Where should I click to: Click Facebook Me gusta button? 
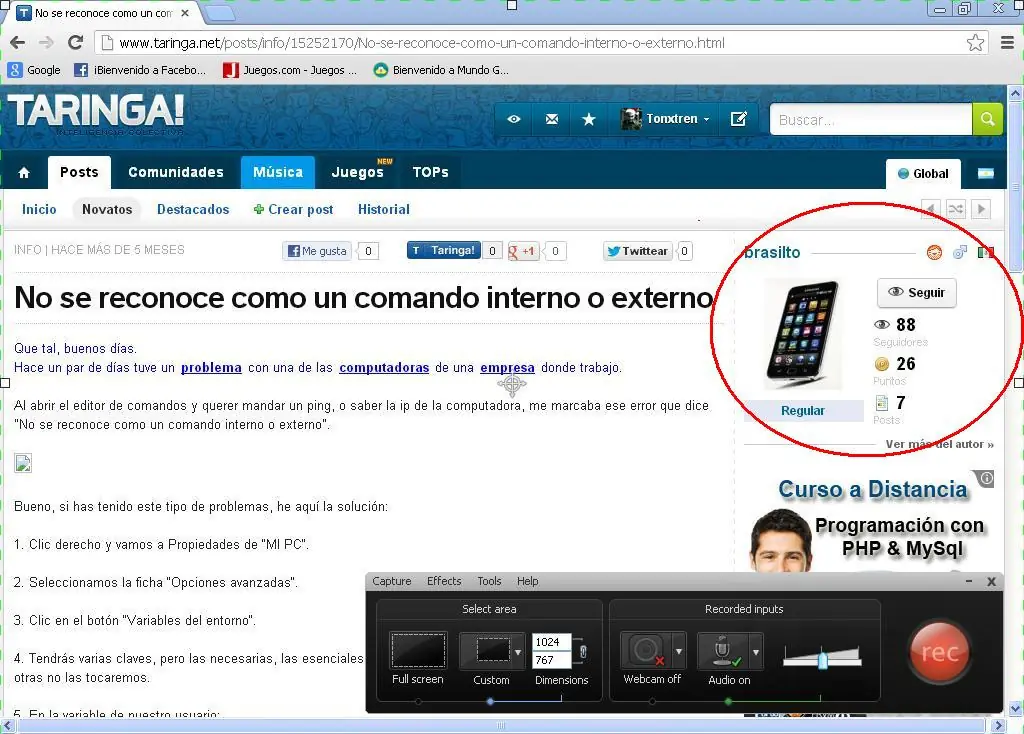coord(317,251)
